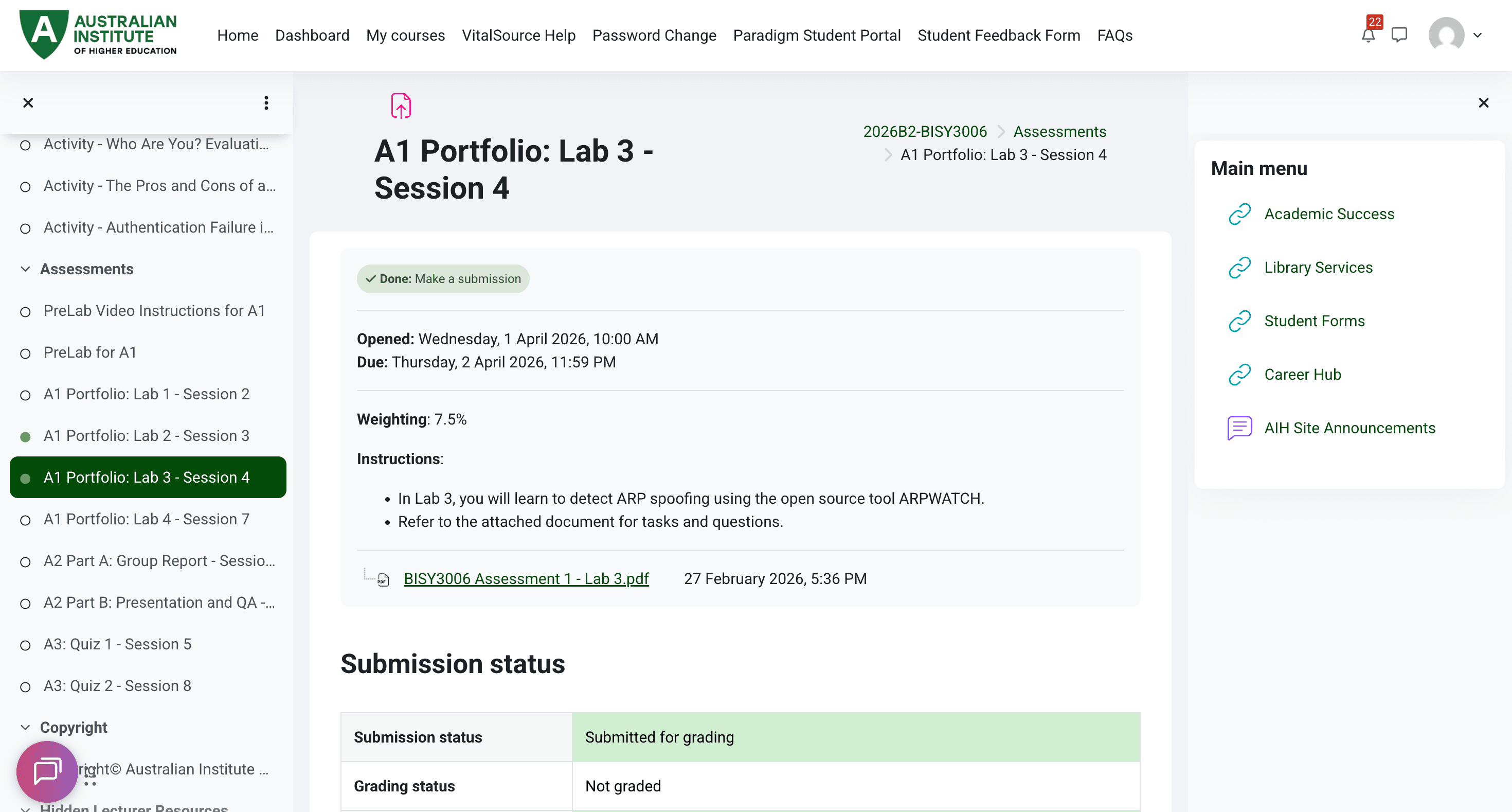
Task: Click the assignment upload icon above the title
Action: pos(401,105)
